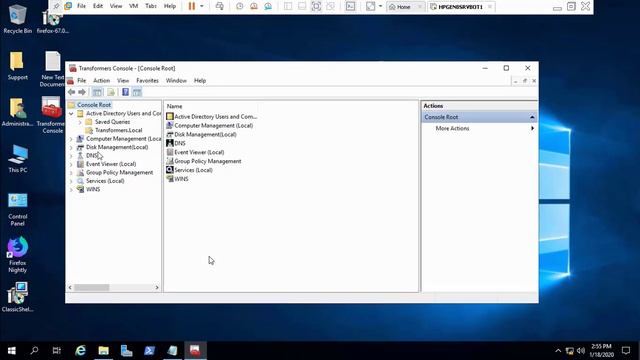This screenshot has width=640, height=360.
Task: Select ClassicShell desktop icon
Action: point(18,297)
